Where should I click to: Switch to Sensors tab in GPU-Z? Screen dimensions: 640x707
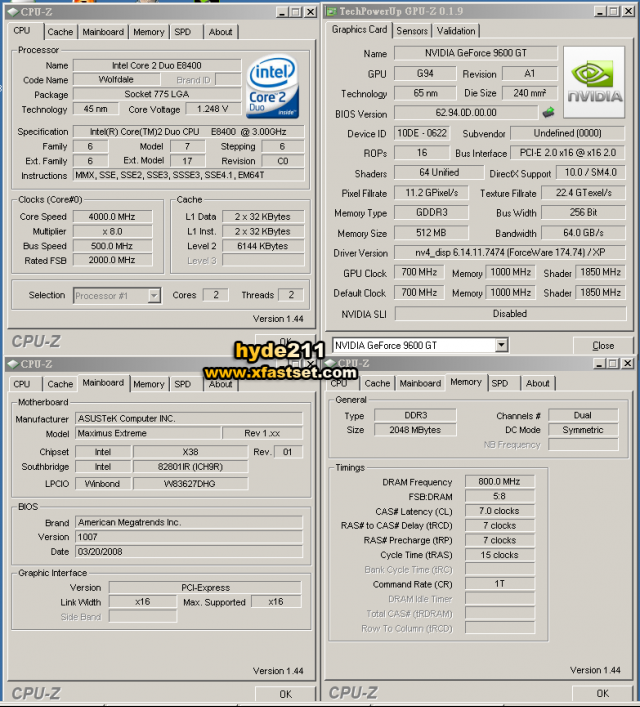412,31
